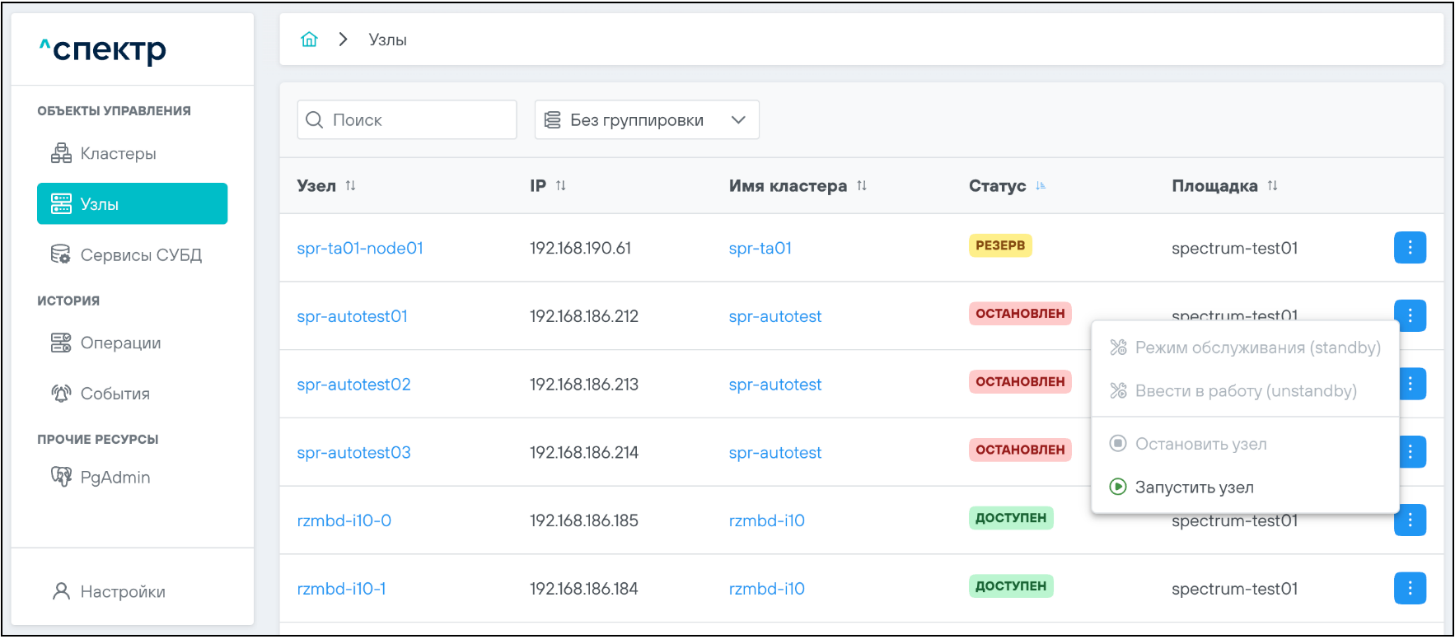Sort table by Узел column
This screenshot has width=1455, height=639.
click(x=350, y=186)
